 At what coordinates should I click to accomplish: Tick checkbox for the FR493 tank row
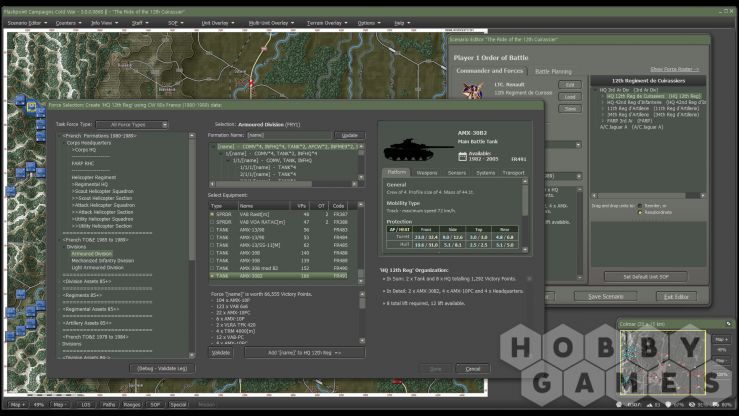[x=212, y=229]
